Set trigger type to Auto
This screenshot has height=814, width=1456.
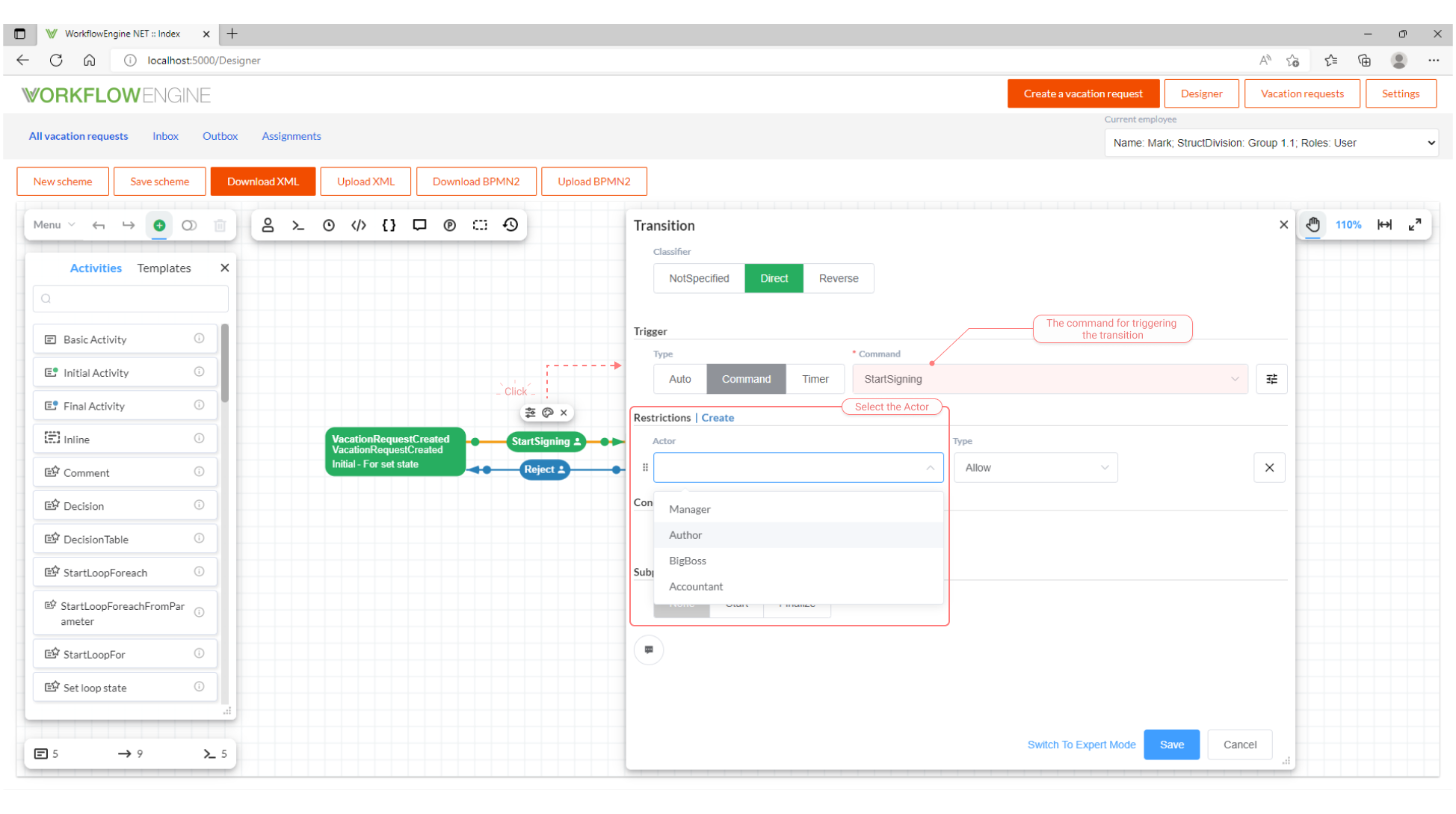click(680, 379)
